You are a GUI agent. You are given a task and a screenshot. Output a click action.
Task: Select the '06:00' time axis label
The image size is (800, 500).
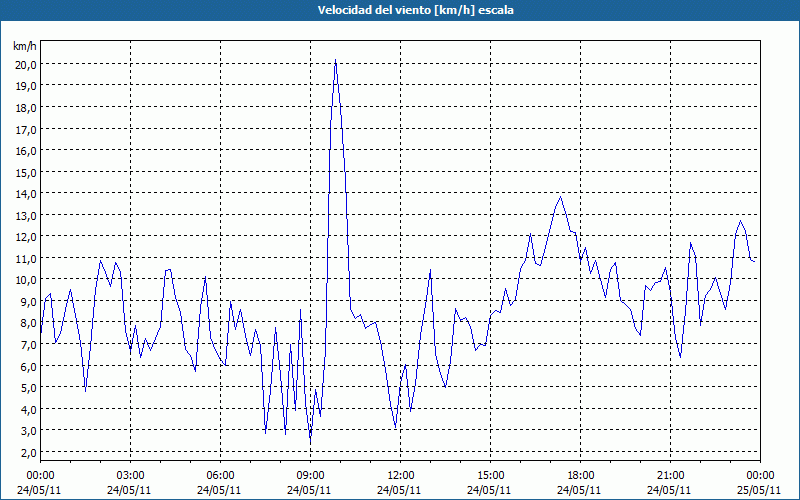pyautogui.click(x=220, y=476)
